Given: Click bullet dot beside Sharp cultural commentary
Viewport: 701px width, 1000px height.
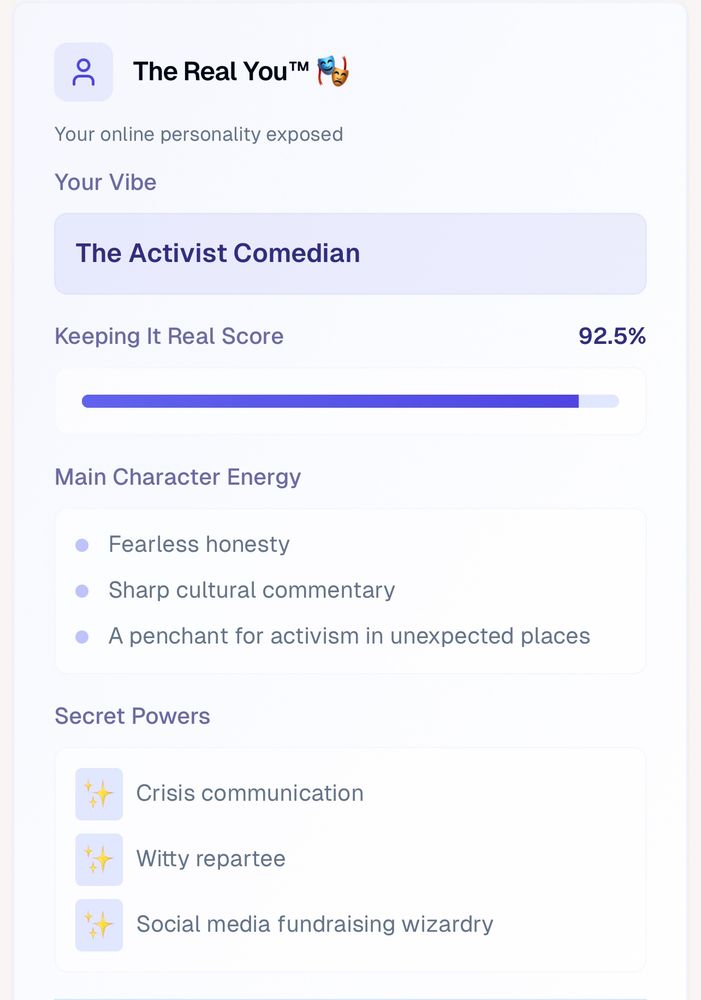Looking at the screenshot, I should [x=82, y=591].
